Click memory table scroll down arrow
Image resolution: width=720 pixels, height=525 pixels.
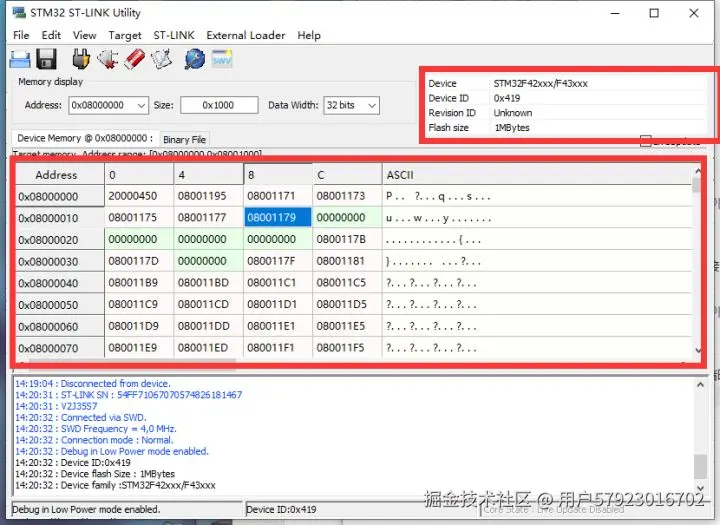[698, 350]
